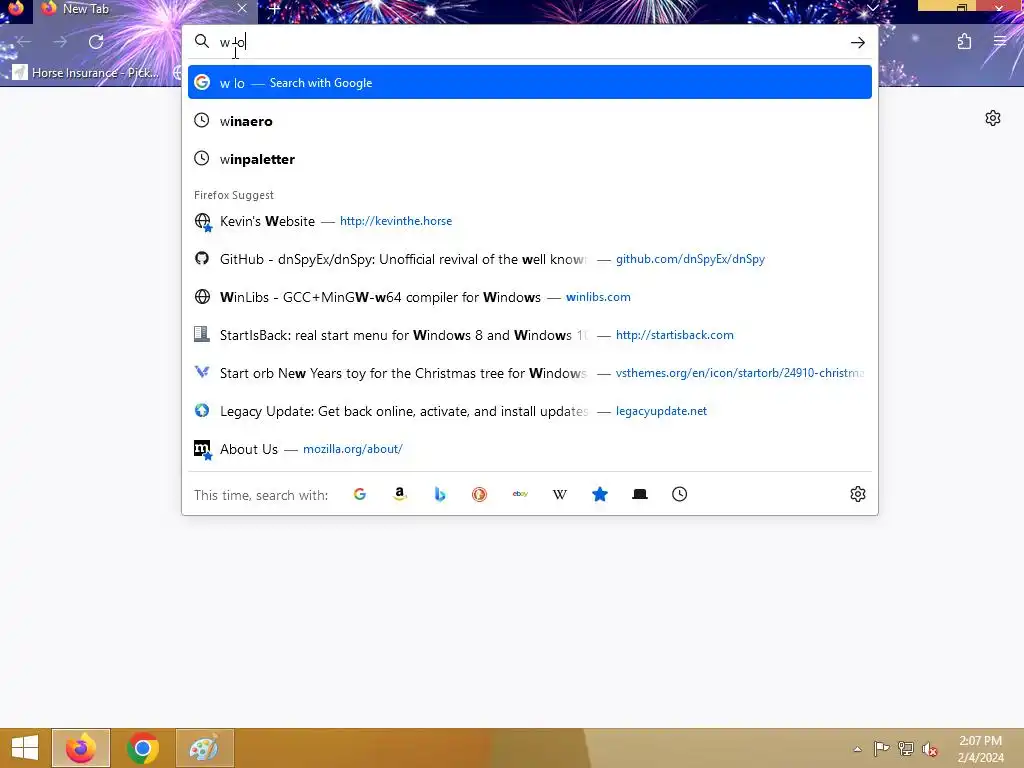Go forward to the next page
This screenshot has width=1024, height=768.
click(60, 42)
